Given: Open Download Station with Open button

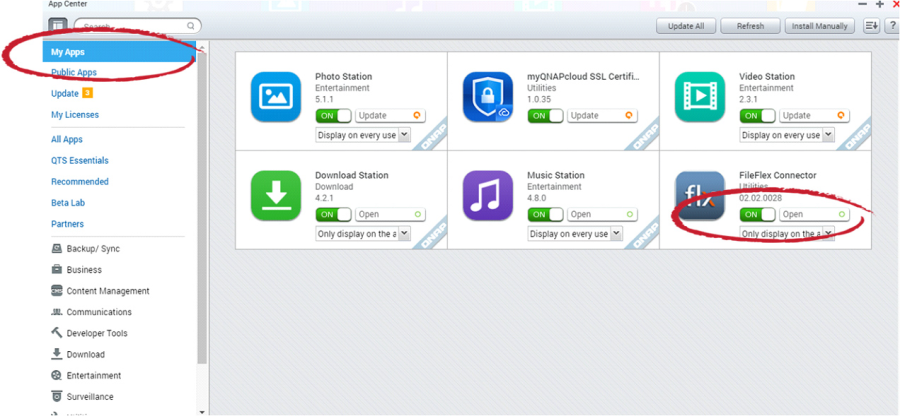Looking at the screenshot, I should click(x=390, y=214).
